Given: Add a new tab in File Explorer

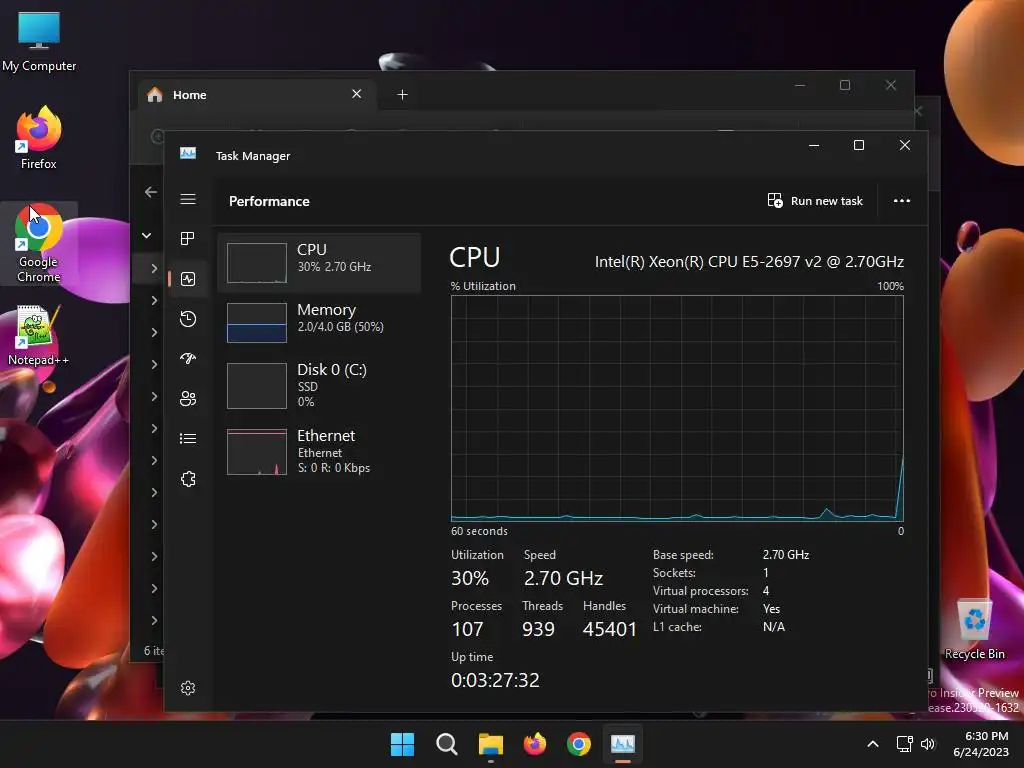Looking at the screenshot, I should tap(402, 95).
